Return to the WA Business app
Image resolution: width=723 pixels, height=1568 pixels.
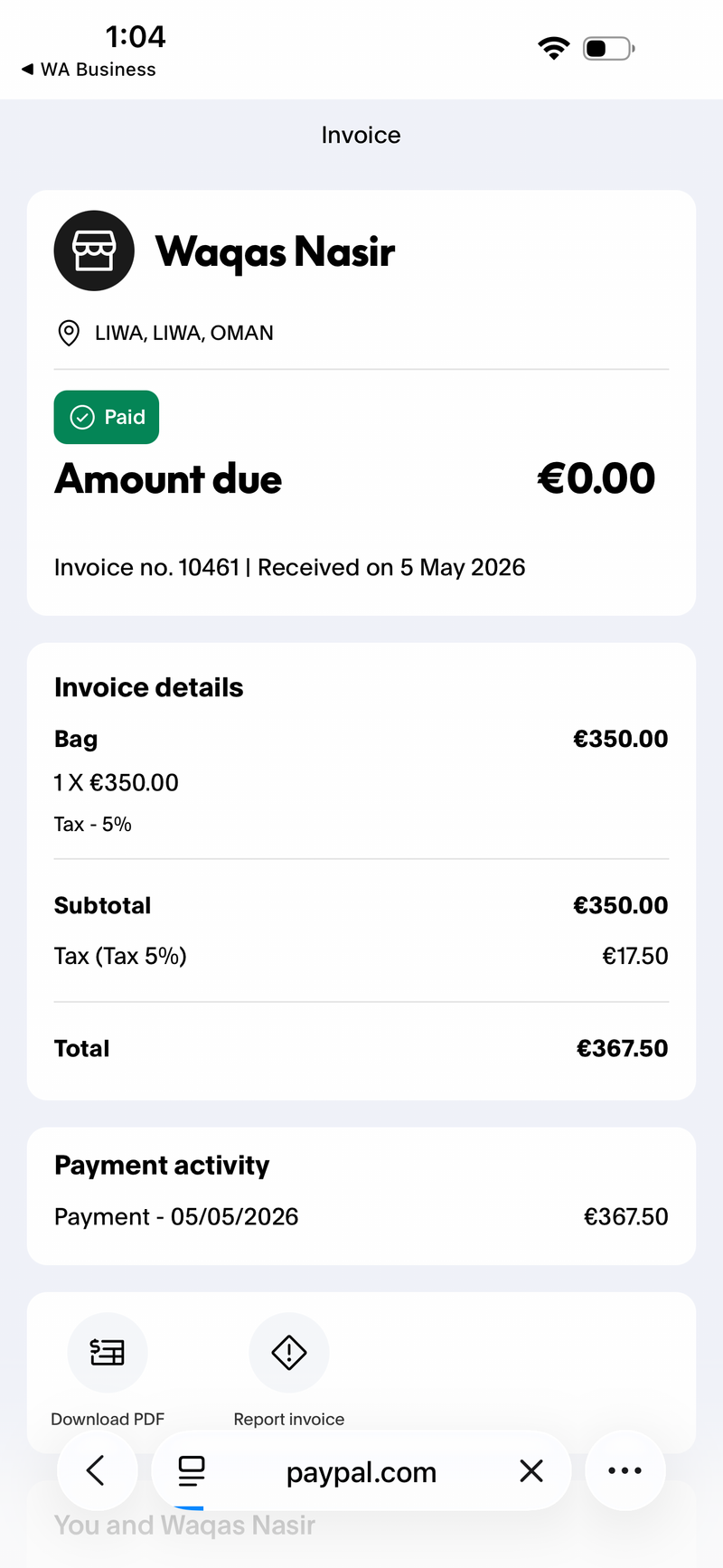(x=89, y=70)
